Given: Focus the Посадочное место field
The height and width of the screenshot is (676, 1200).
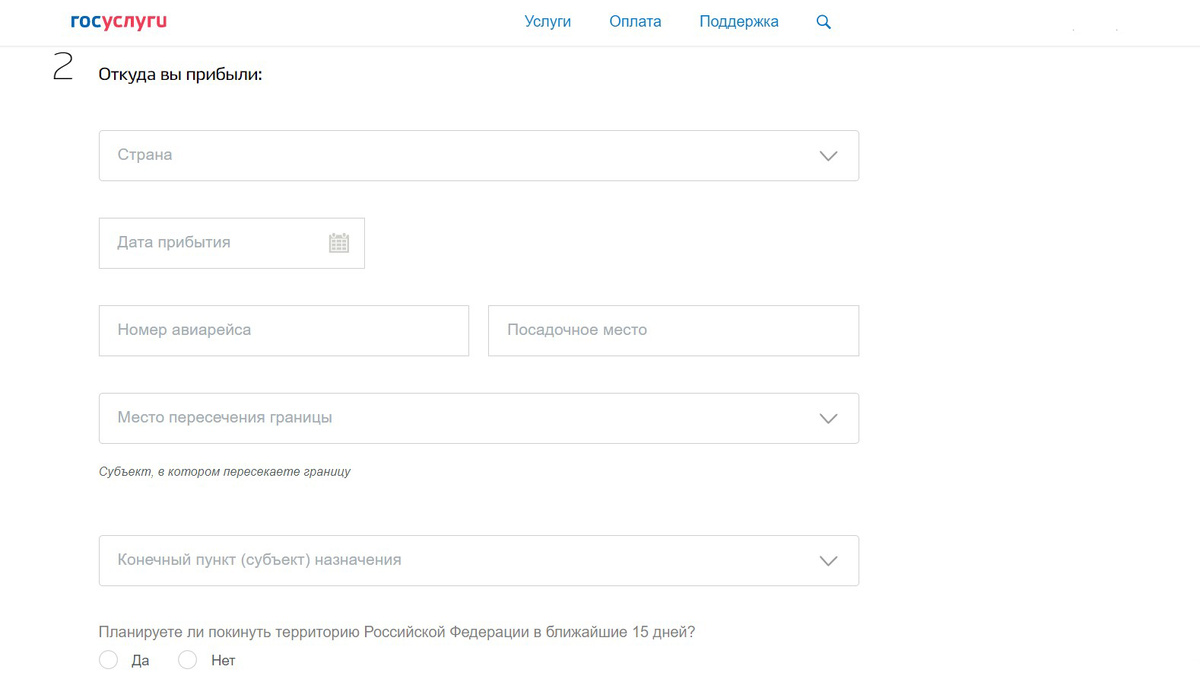Looking at the screenshot, I should click(673, 330).
